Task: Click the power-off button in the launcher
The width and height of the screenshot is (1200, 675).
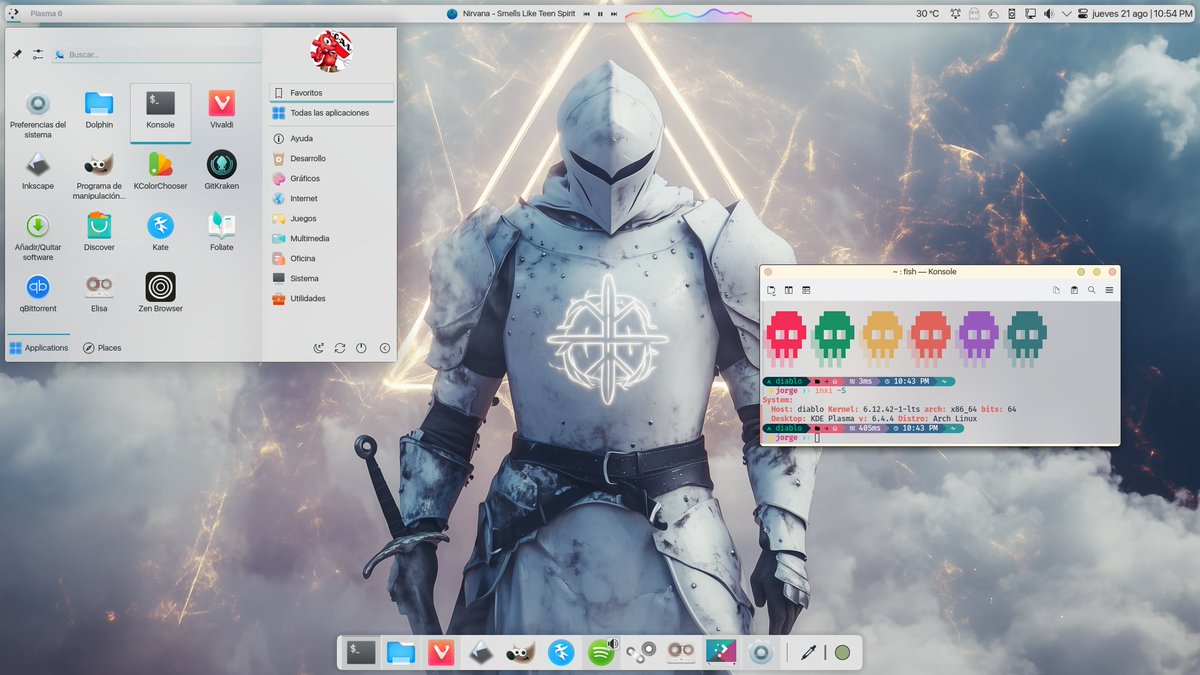Action: (361, 348)
